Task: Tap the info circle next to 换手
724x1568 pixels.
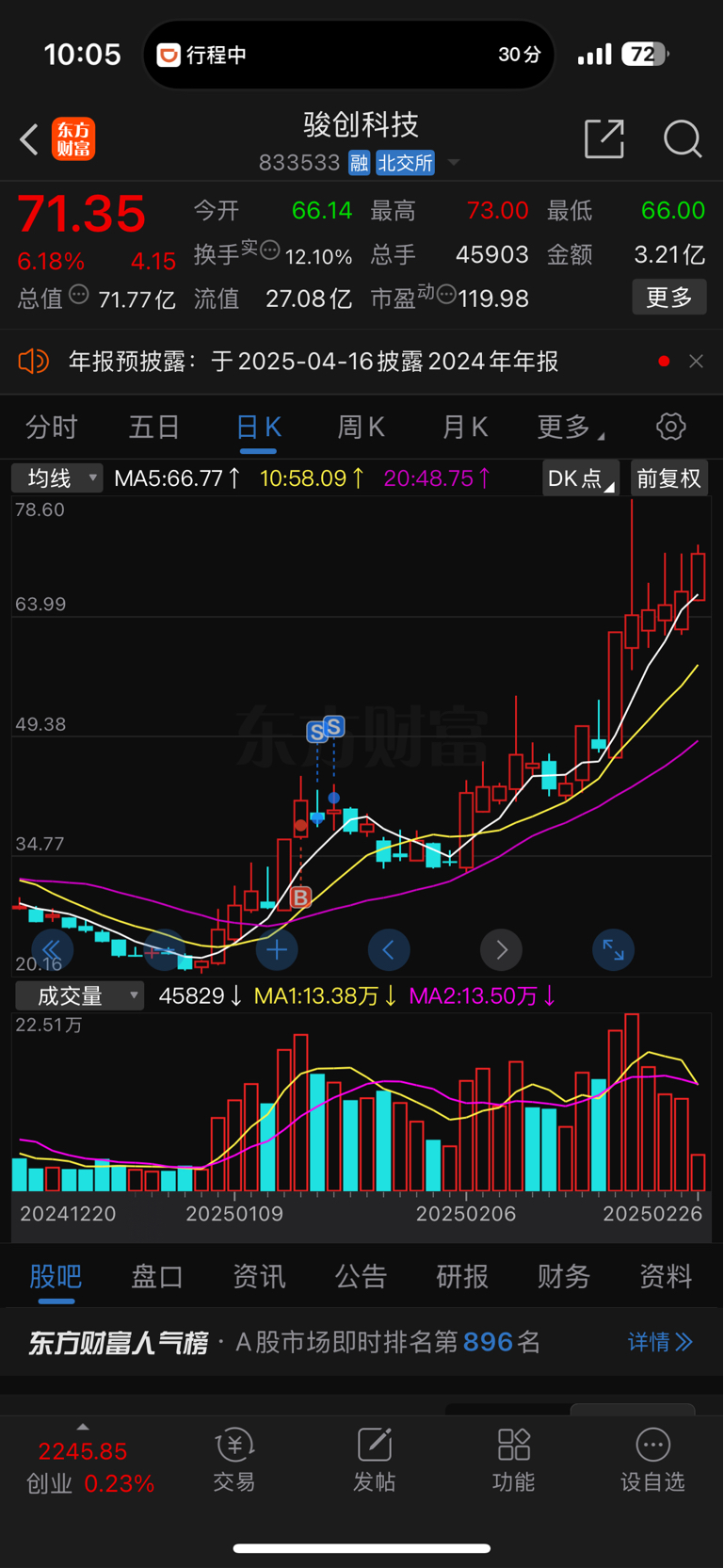Action: [x=270, y=251]
